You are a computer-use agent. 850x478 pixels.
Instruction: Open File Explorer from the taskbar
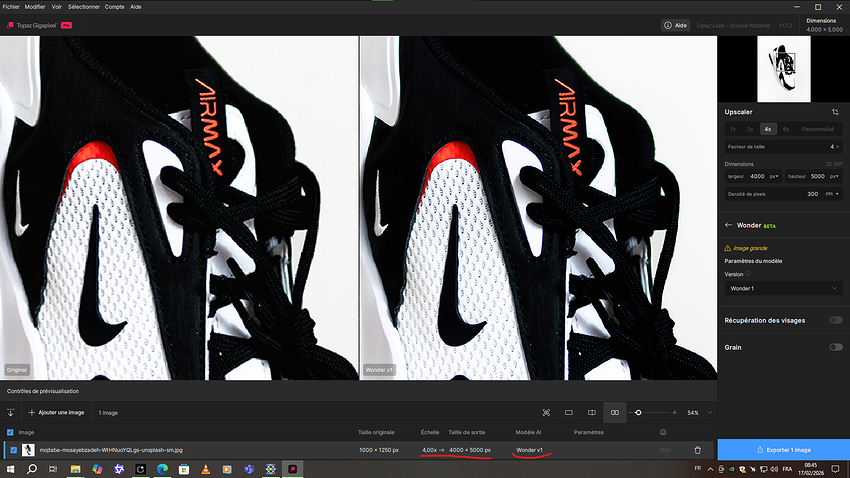tap(75, 469)
